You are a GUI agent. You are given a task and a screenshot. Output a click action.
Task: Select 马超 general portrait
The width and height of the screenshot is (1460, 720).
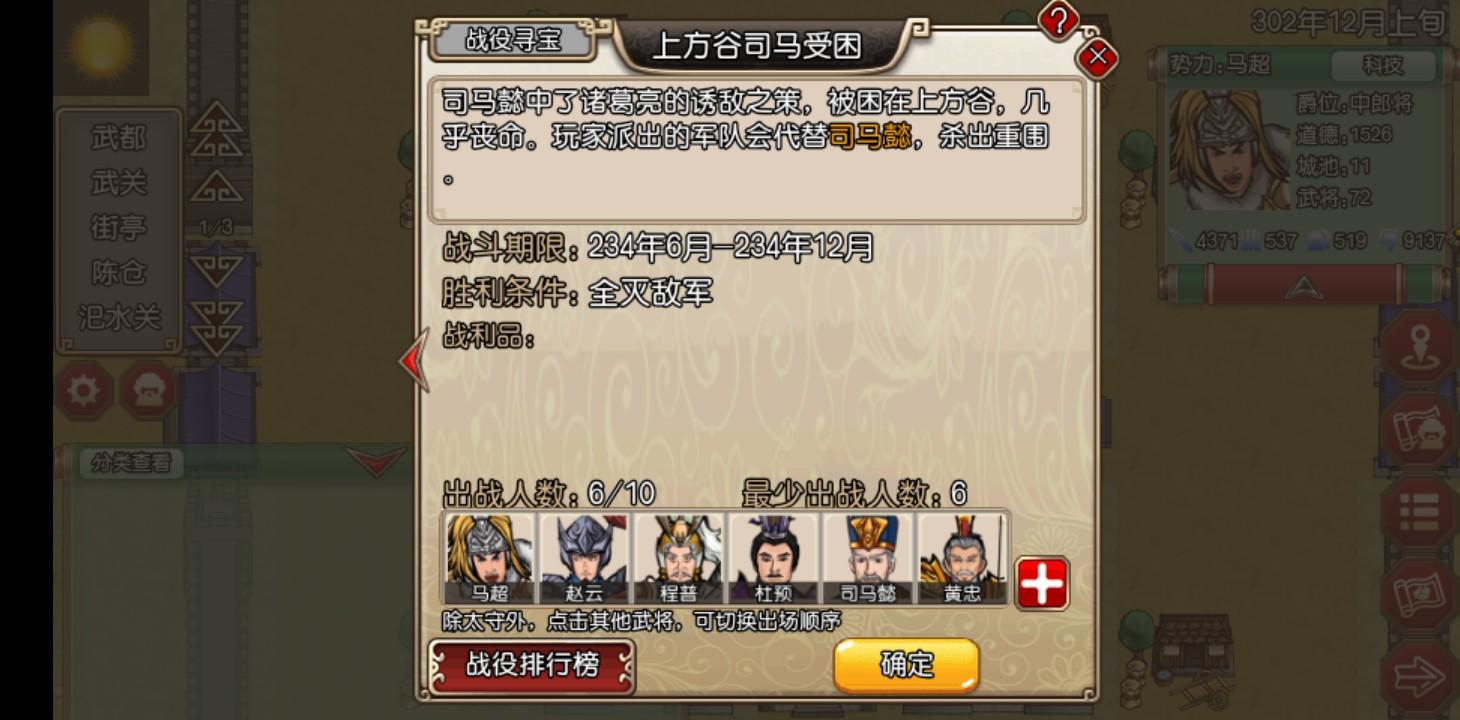click(490, 559)
